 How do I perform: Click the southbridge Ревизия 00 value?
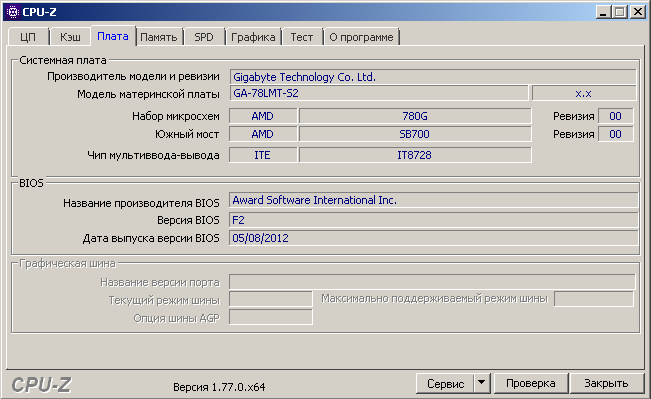coord(616,134)
